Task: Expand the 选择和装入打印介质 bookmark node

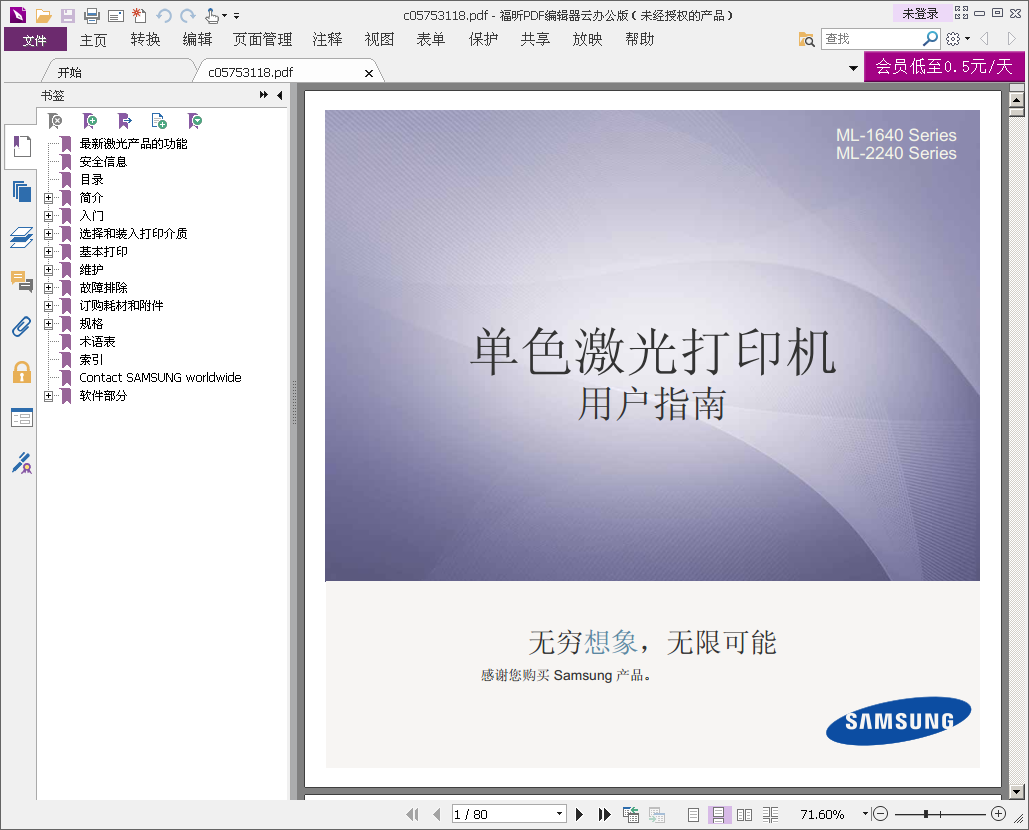Action: tap(49, 234)
